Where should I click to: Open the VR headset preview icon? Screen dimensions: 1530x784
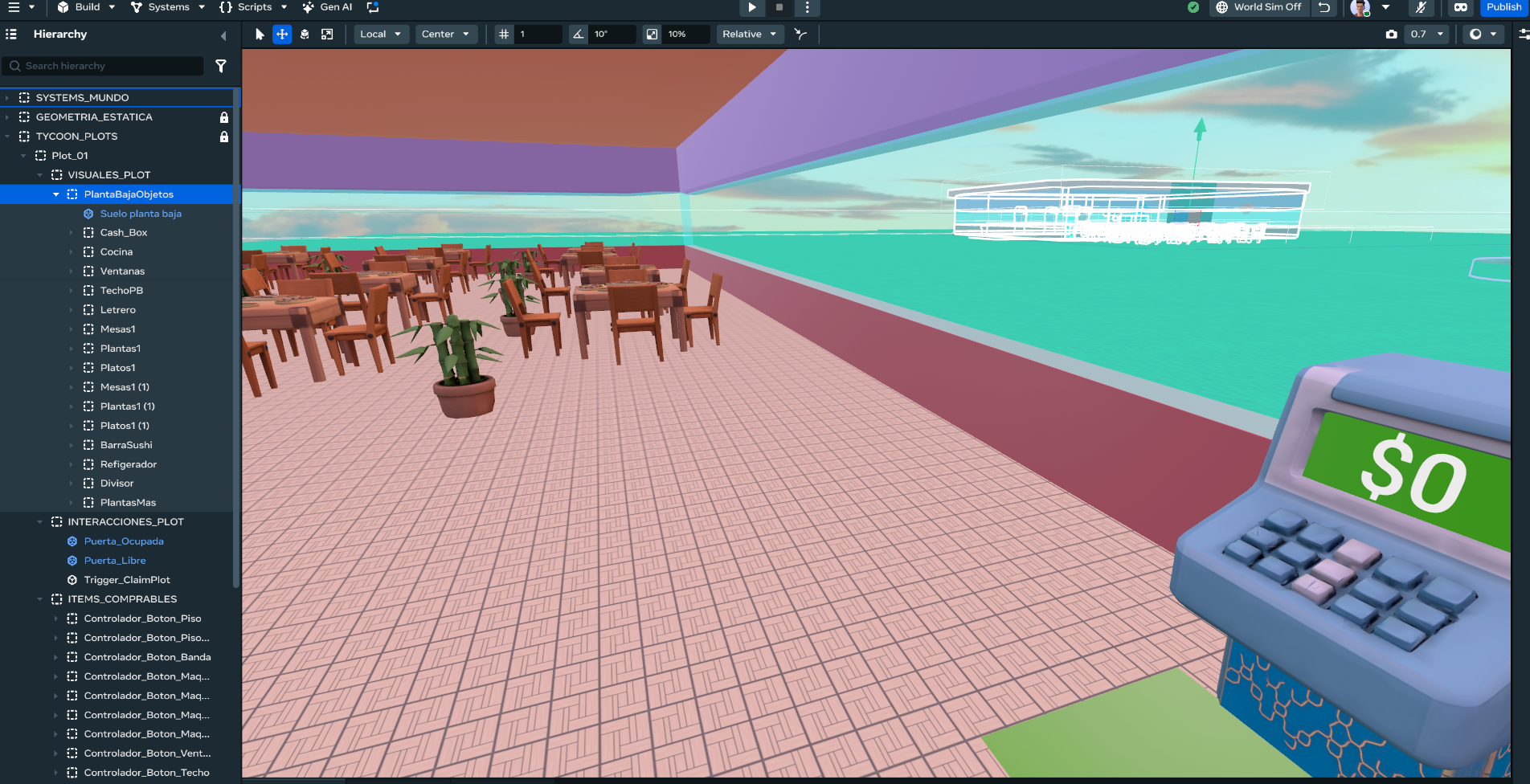(1461, 7)
